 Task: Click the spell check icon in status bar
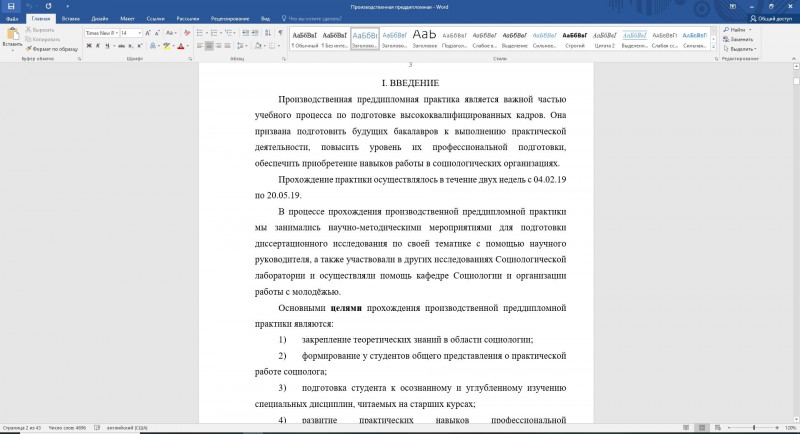tap(97, 428)
